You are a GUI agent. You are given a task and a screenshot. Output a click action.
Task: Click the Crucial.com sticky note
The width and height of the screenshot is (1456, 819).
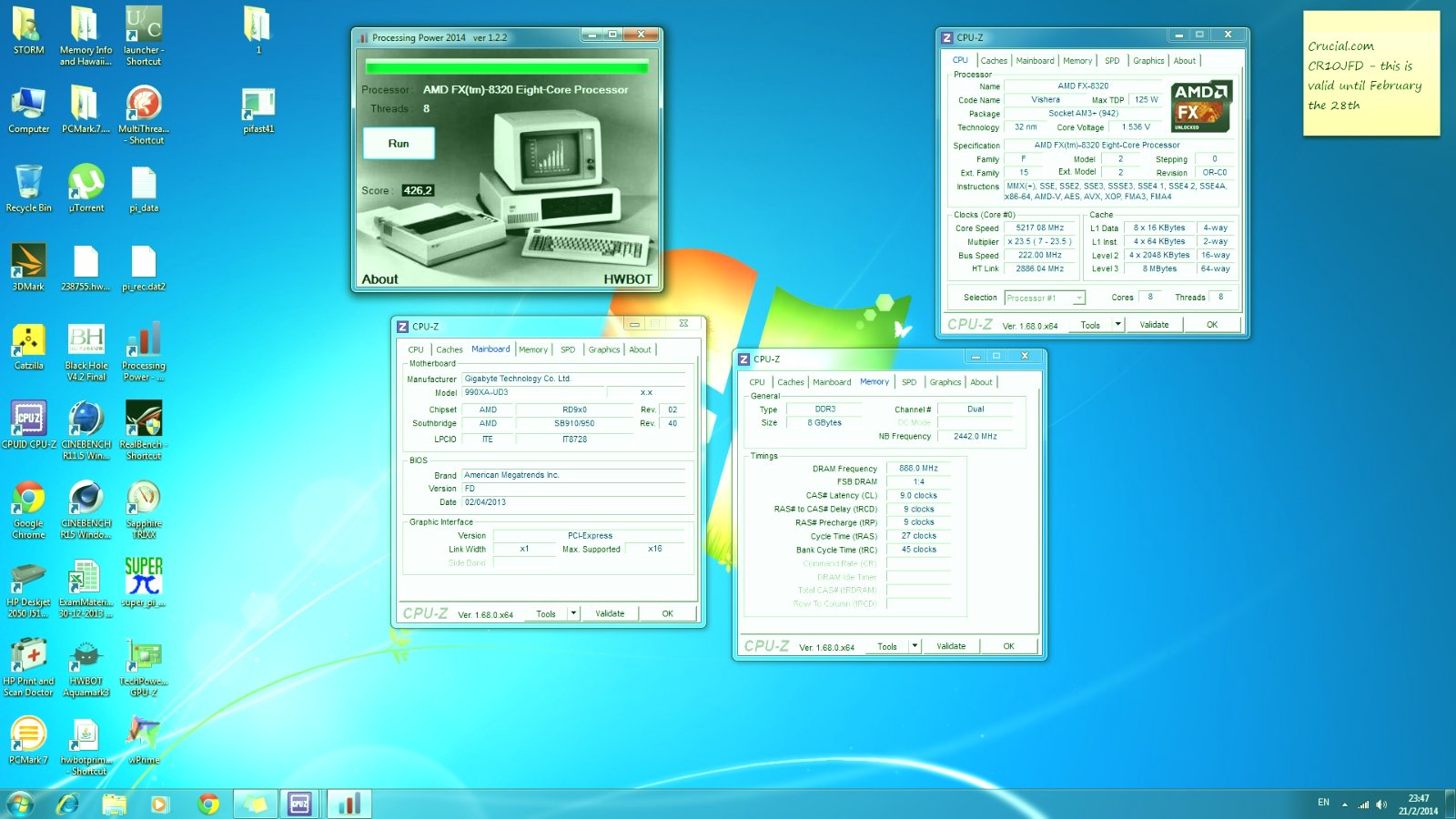(1371, 74)
